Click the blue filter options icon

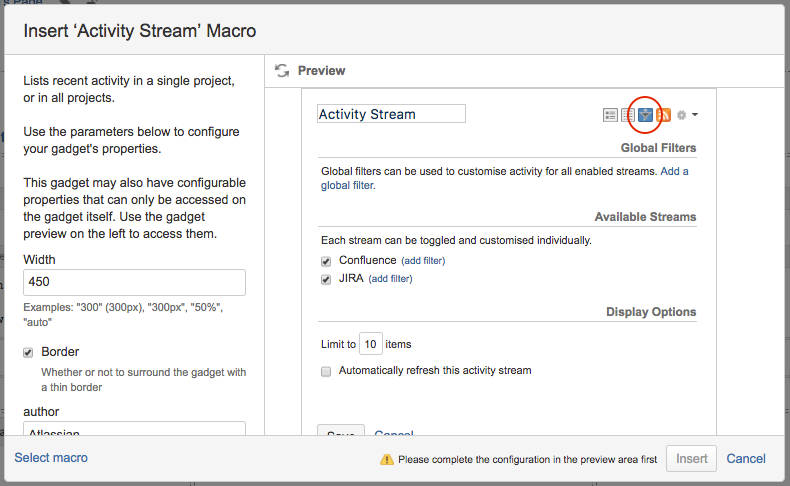coord(646,115)
